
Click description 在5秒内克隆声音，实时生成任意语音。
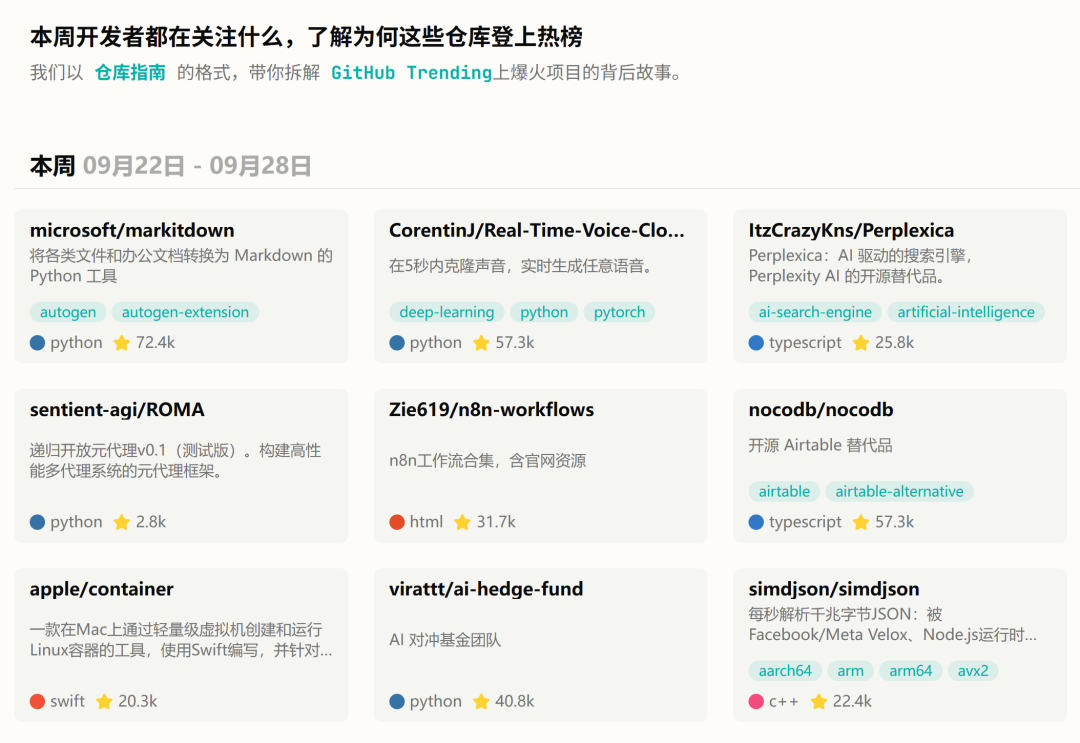point(521,266)
